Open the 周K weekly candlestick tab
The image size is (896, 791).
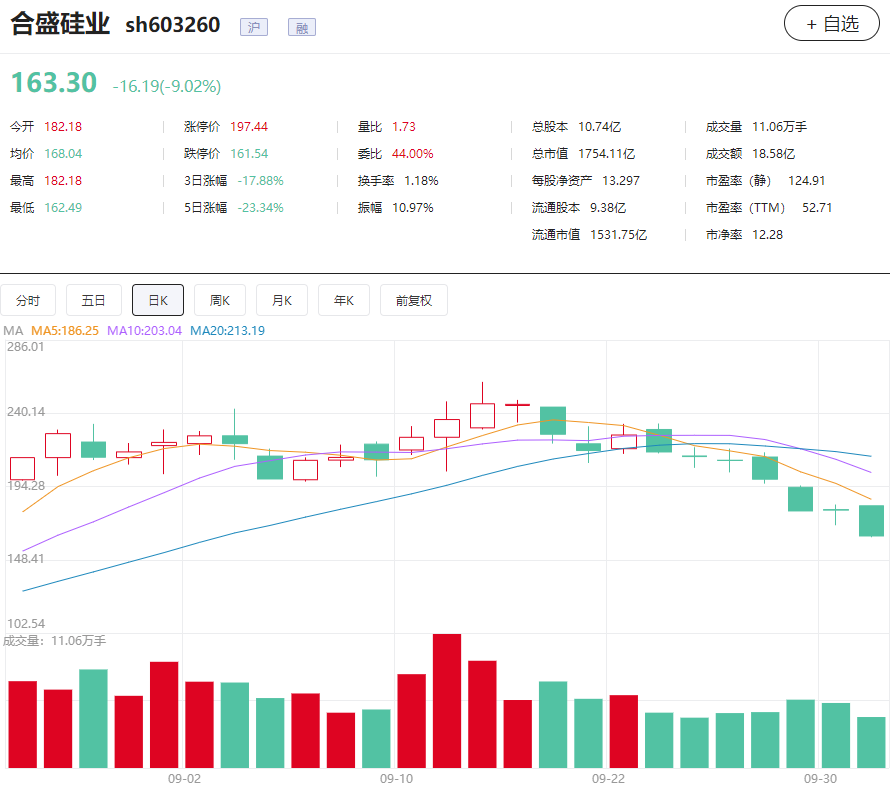pyautogui.click(x=220, y=300)
